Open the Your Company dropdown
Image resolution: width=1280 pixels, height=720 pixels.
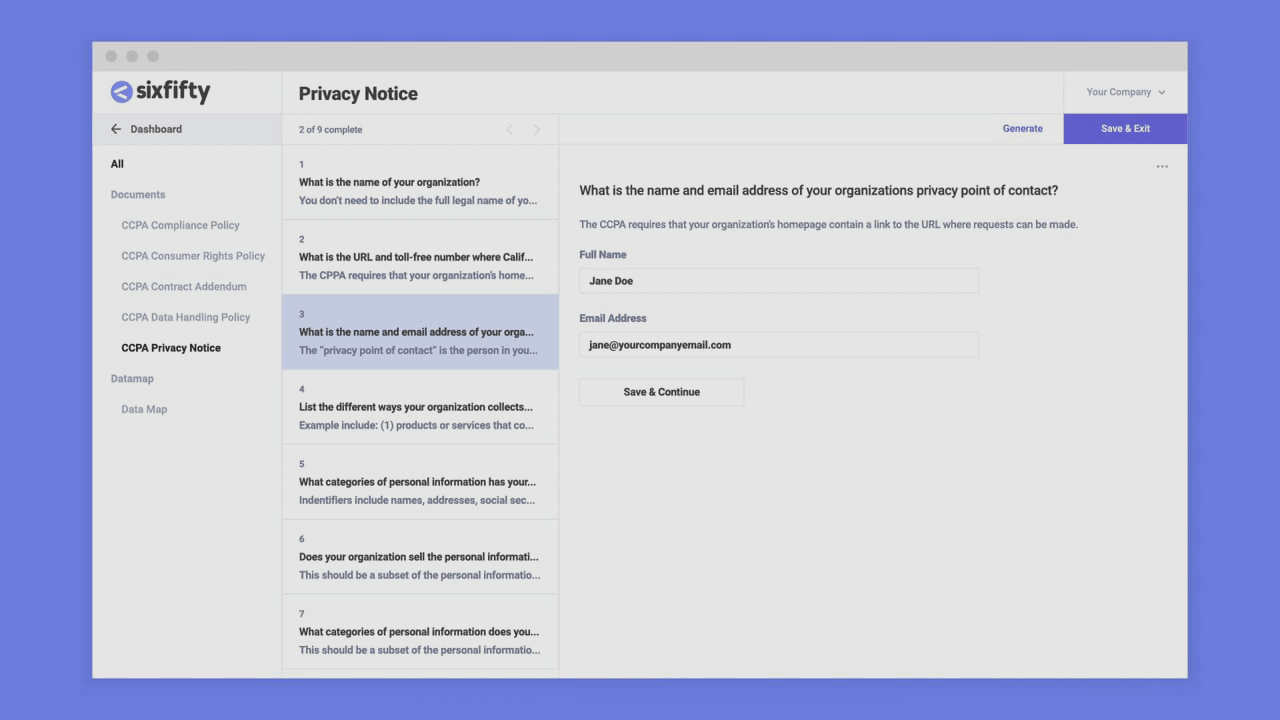[x=1126, y=92]
